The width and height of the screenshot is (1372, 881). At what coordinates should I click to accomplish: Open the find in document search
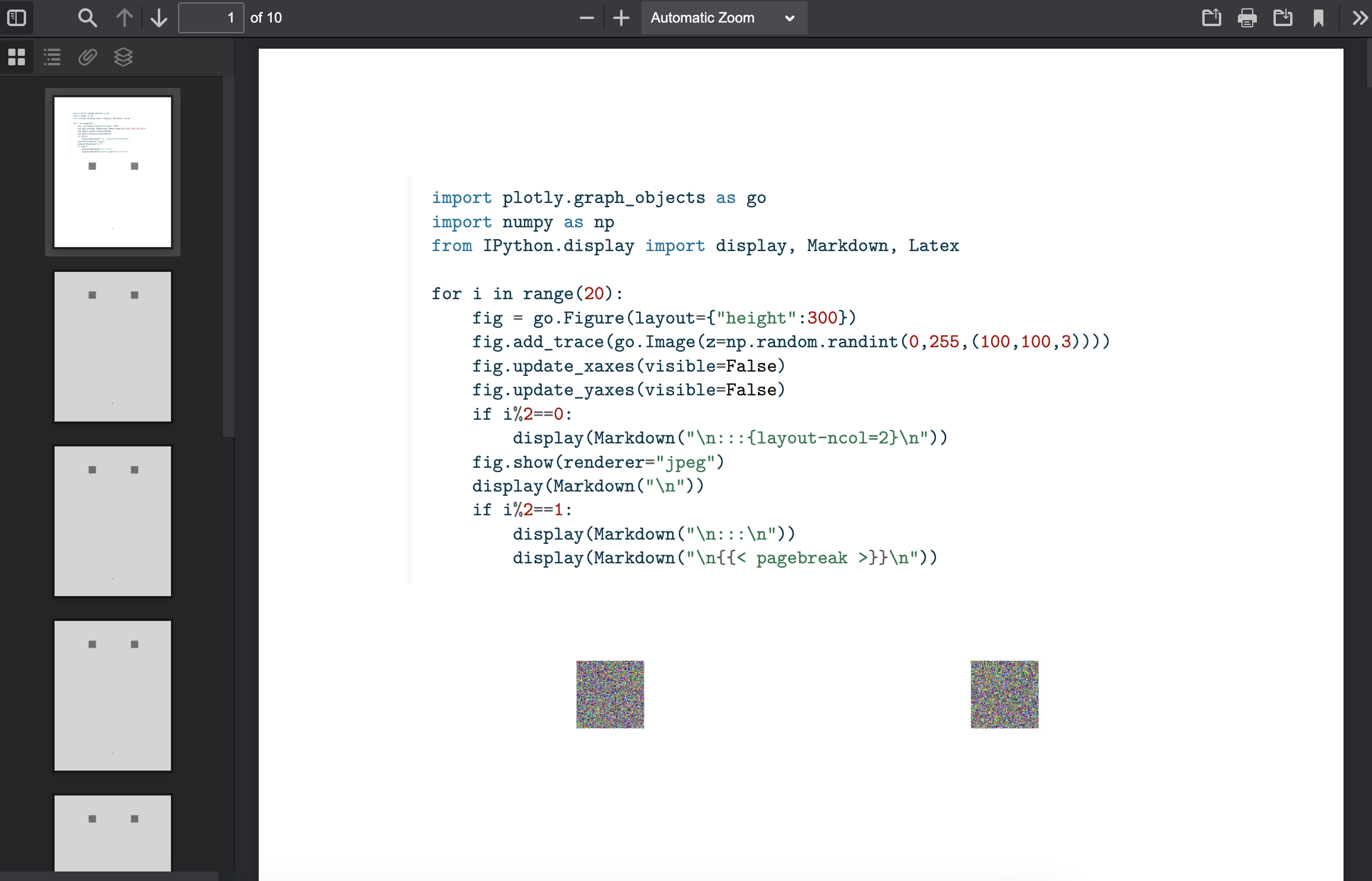[87, 18]
